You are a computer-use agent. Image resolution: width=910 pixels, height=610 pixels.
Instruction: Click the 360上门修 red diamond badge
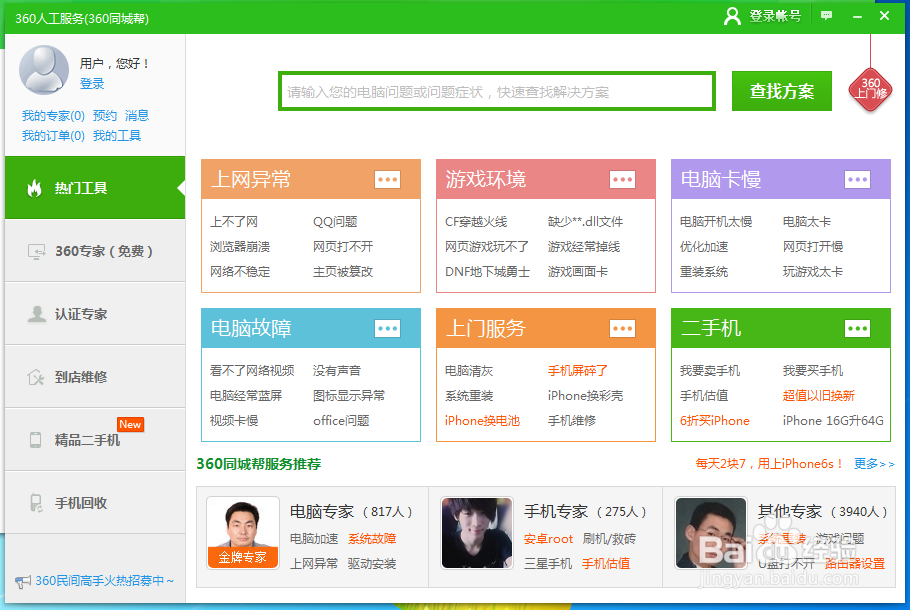[870, 89]
